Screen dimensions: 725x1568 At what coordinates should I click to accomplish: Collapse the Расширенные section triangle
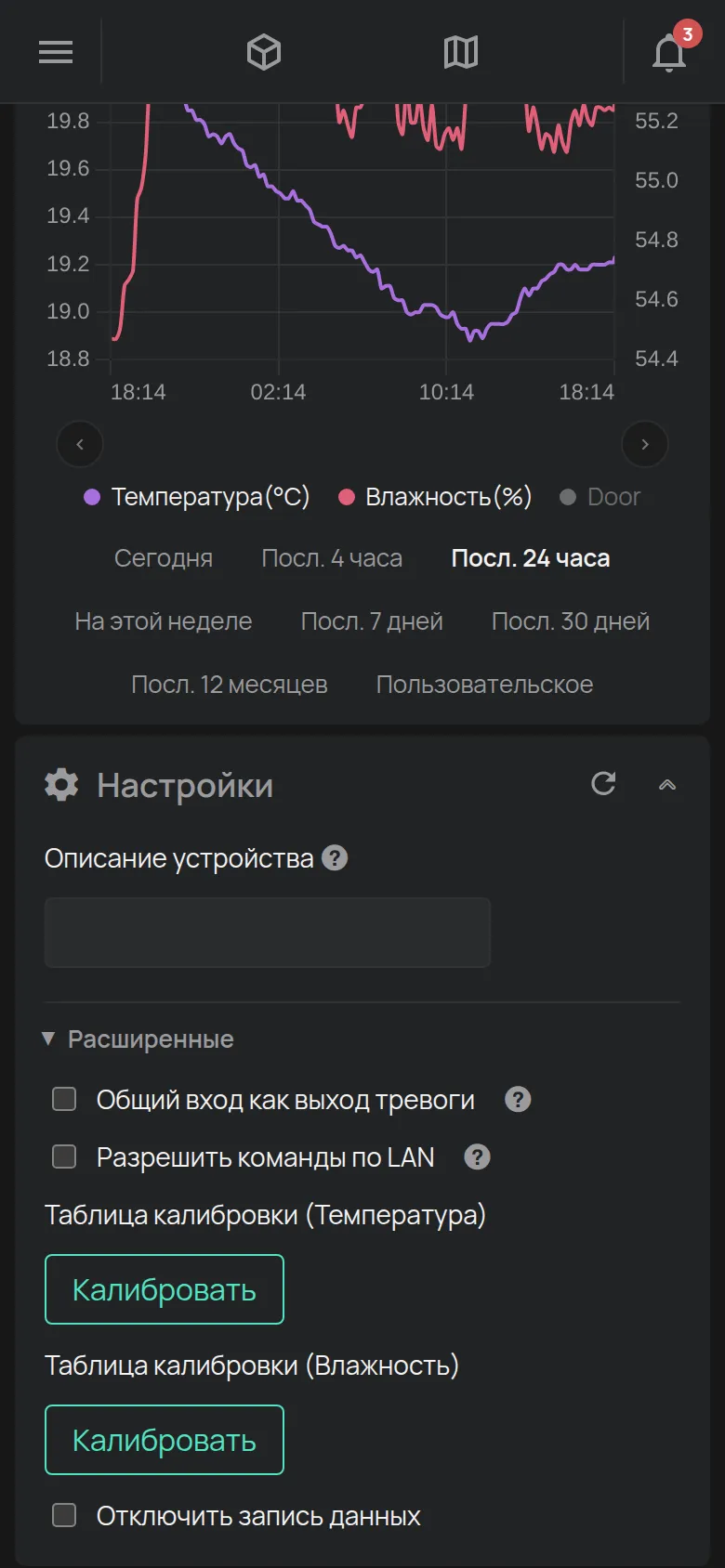click(x=48, y=1039)
